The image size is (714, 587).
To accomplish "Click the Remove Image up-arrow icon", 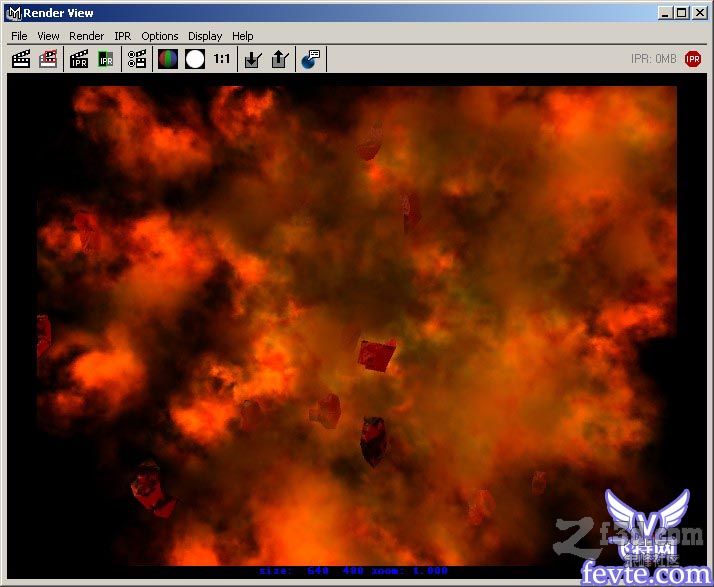I will pos(280,59).
